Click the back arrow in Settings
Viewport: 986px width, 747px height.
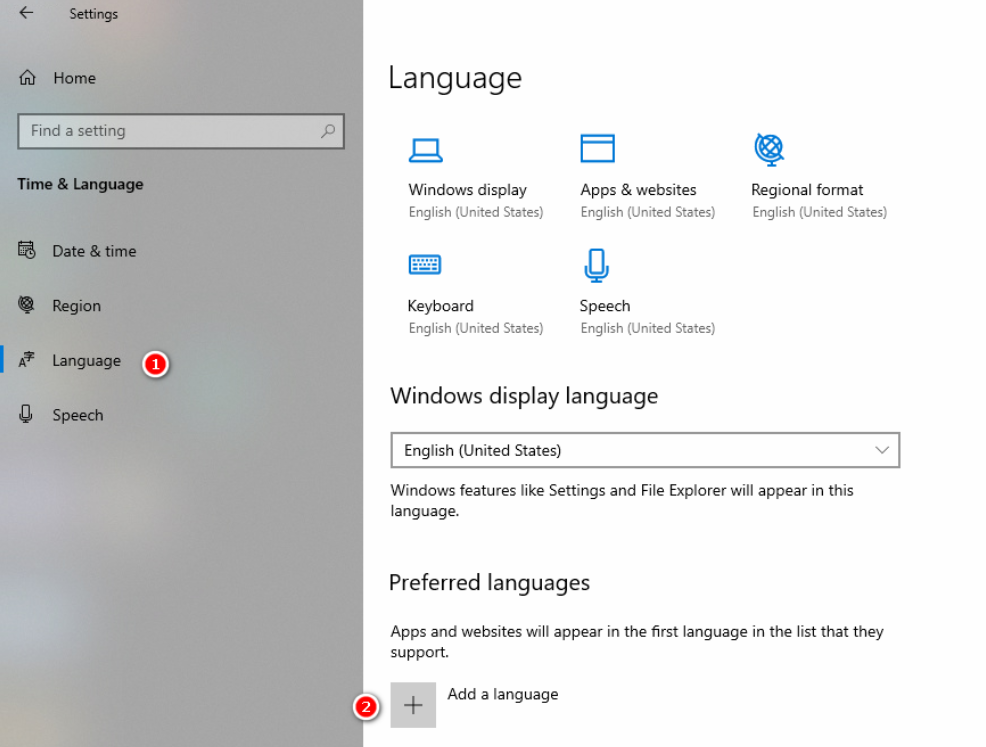click(26, 13)
